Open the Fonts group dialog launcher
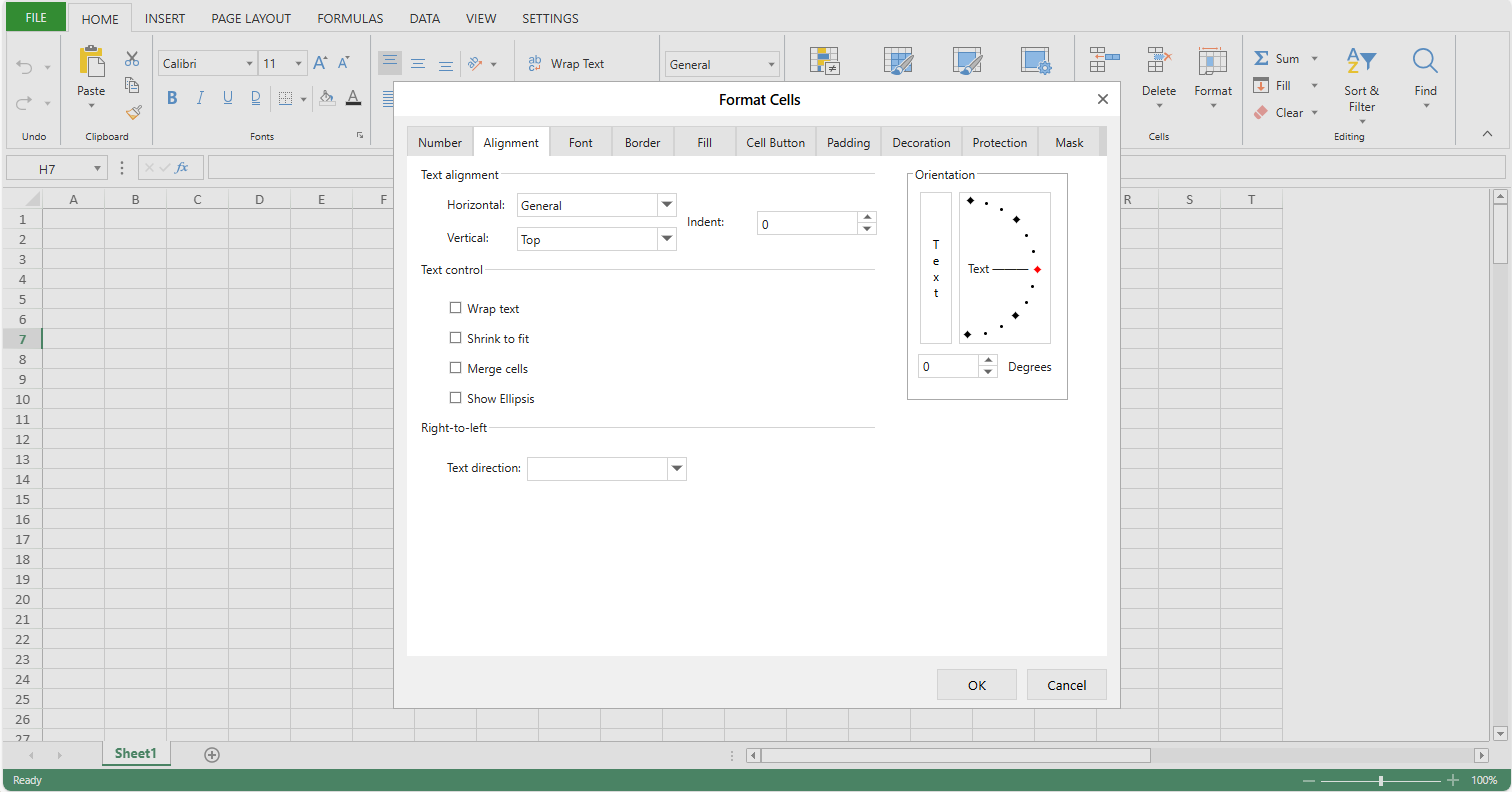 360,136
